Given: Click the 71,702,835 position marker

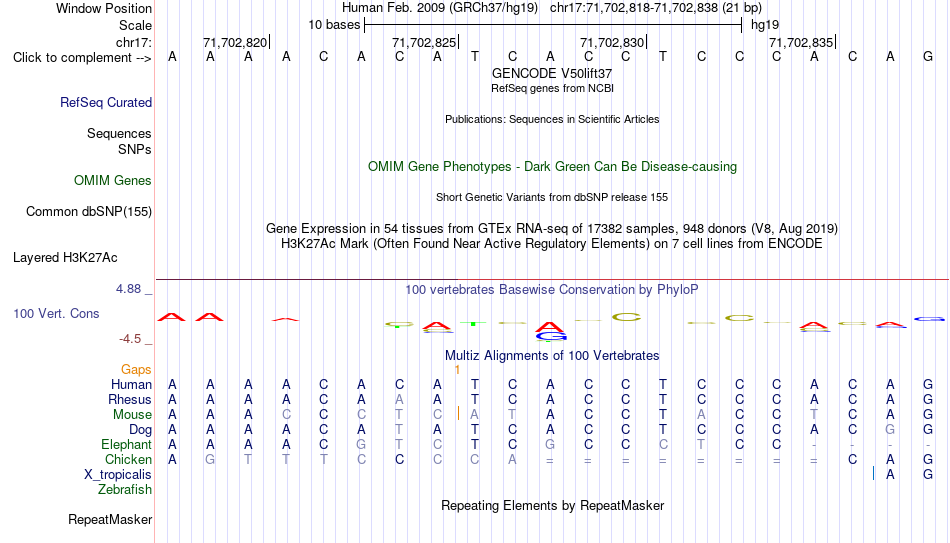Looking at the screenshot, I should (801, 42).
